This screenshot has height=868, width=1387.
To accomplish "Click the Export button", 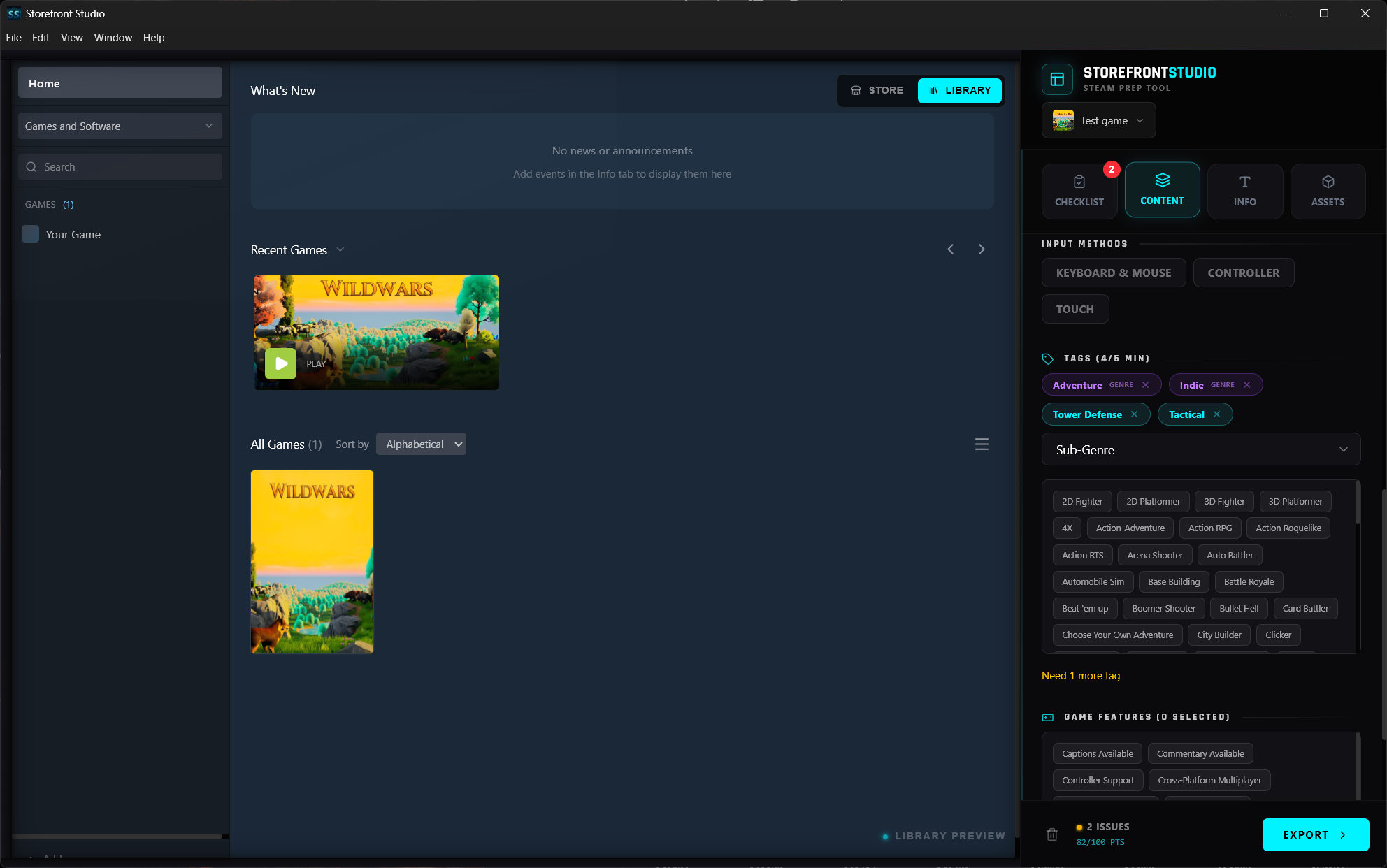I will (1314, 835).
